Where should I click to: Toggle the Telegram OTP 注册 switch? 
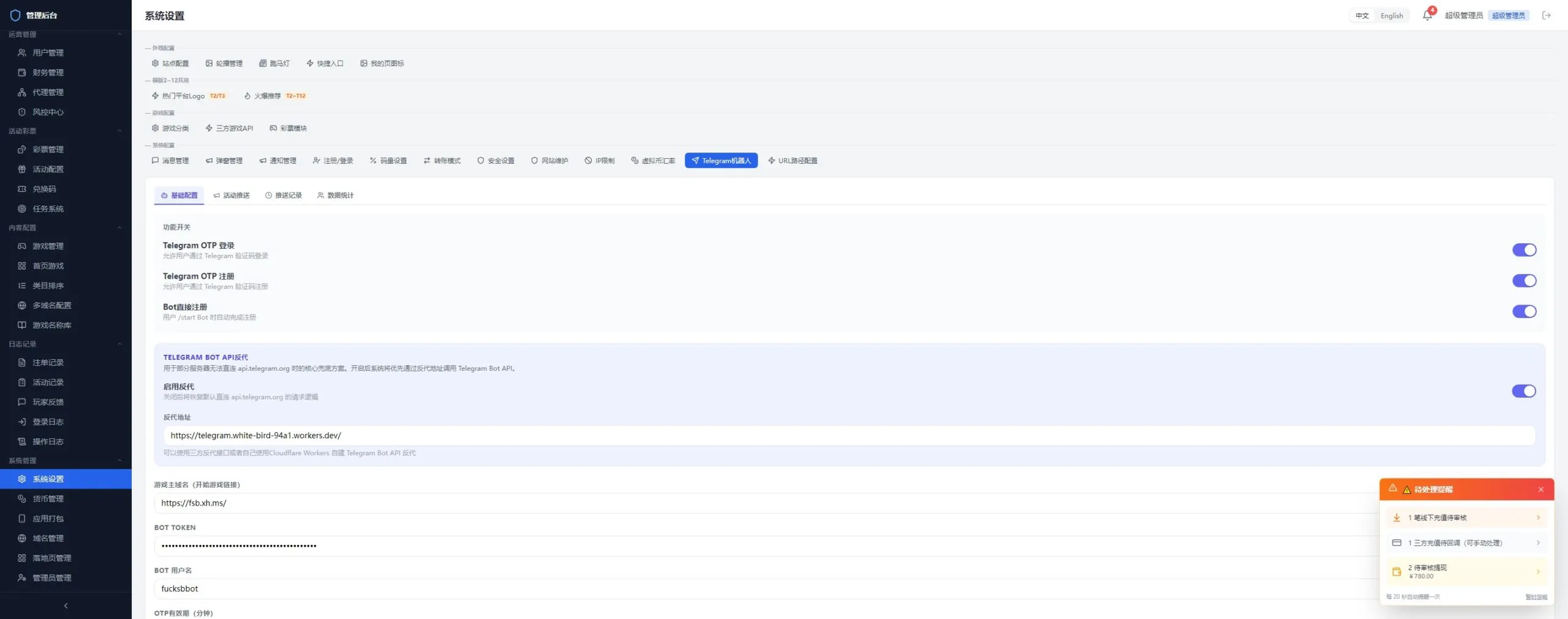point(1524,281)
